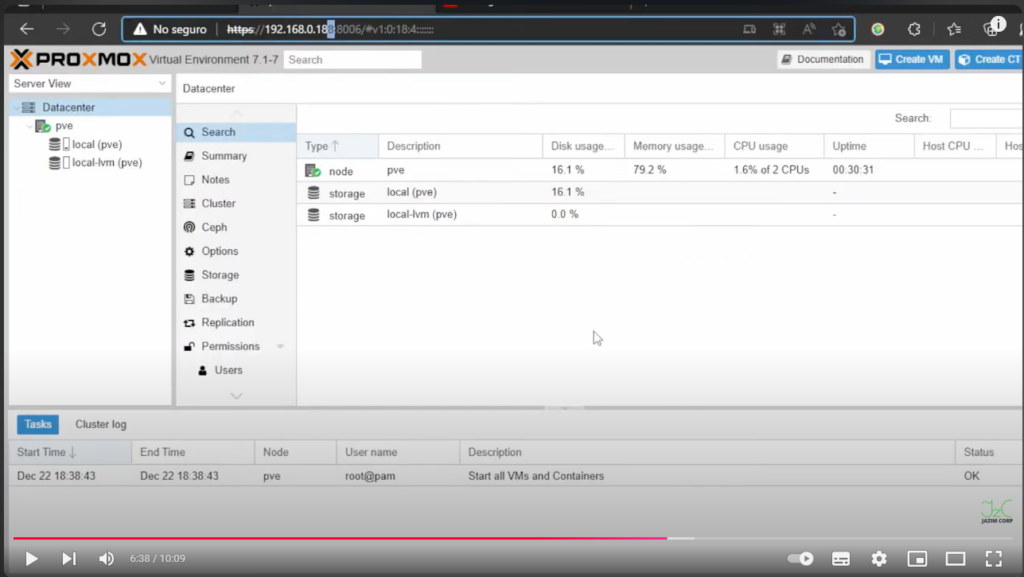Open the video settings gear icon
Image resolution: width=1024 pixels, height=577 pixels.
tap(879, 558)
